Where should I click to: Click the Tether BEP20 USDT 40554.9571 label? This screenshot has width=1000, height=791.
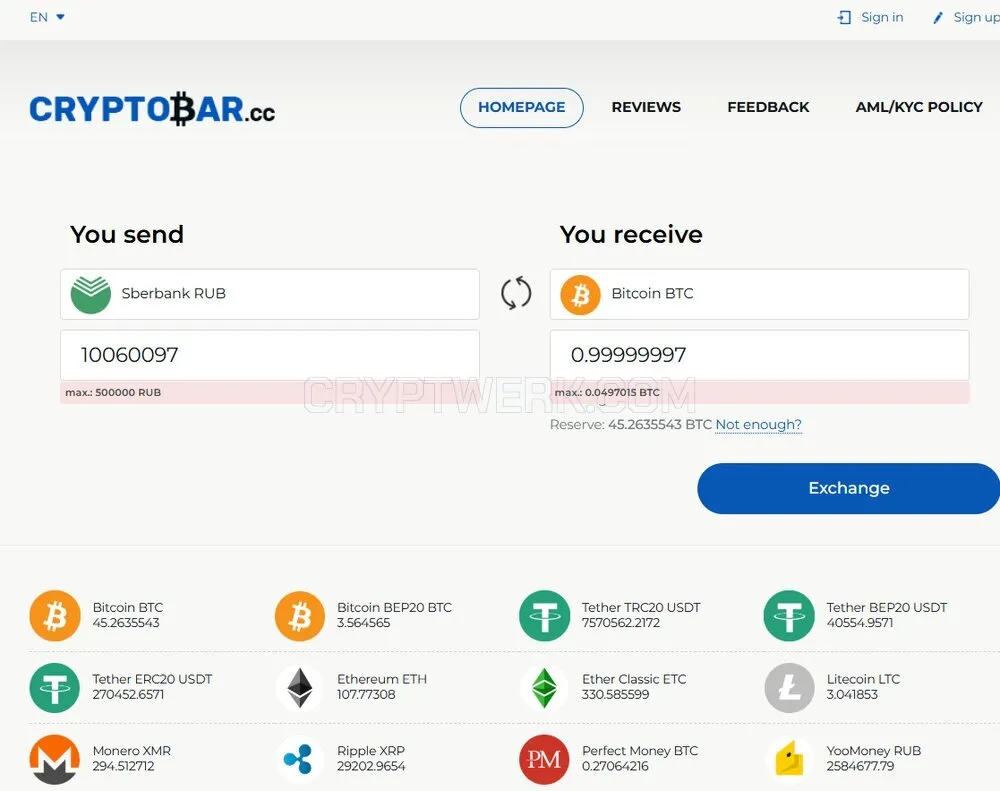[x=886, y=615]
